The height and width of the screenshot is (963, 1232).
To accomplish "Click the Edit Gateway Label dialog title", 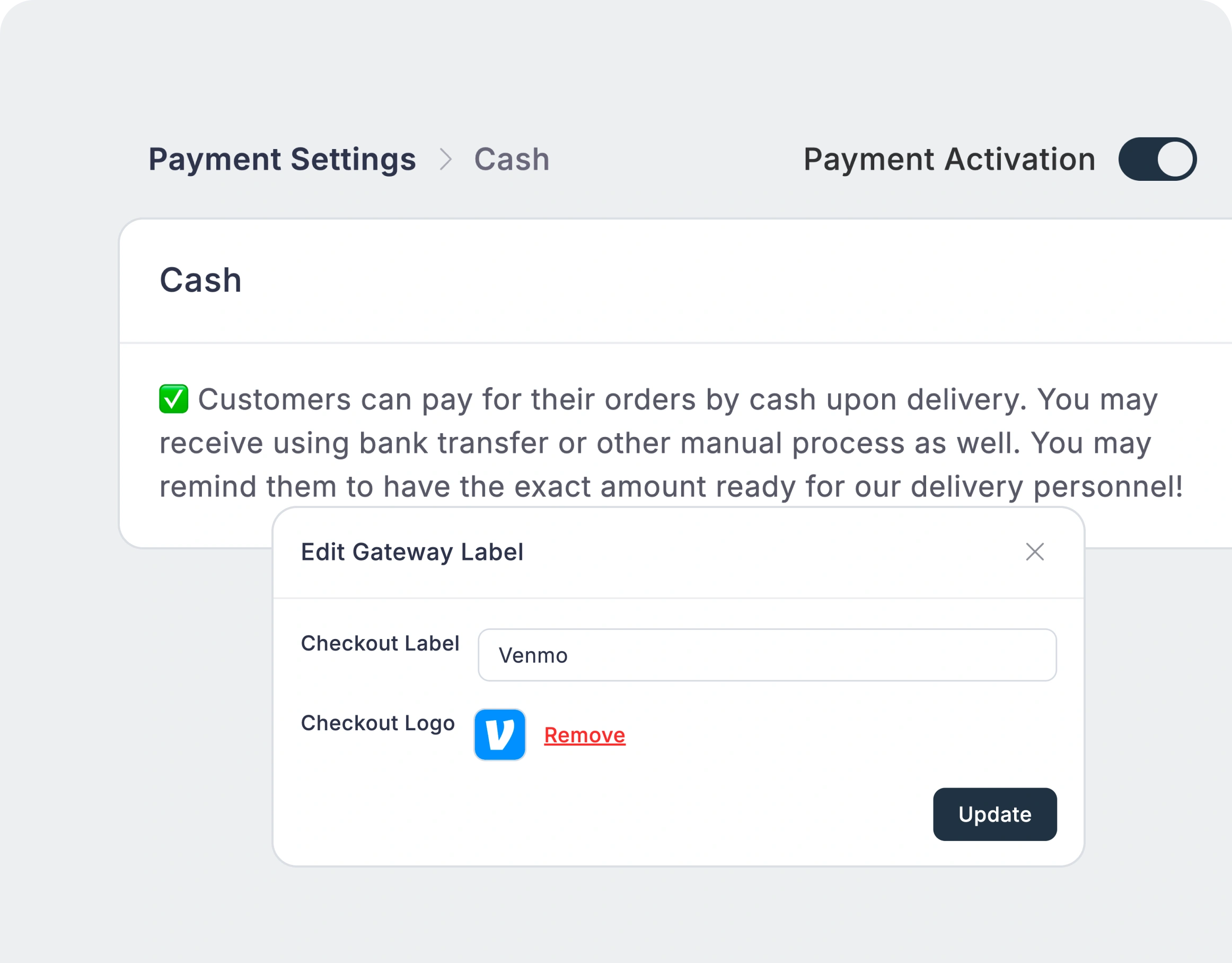I will [411, 551].
